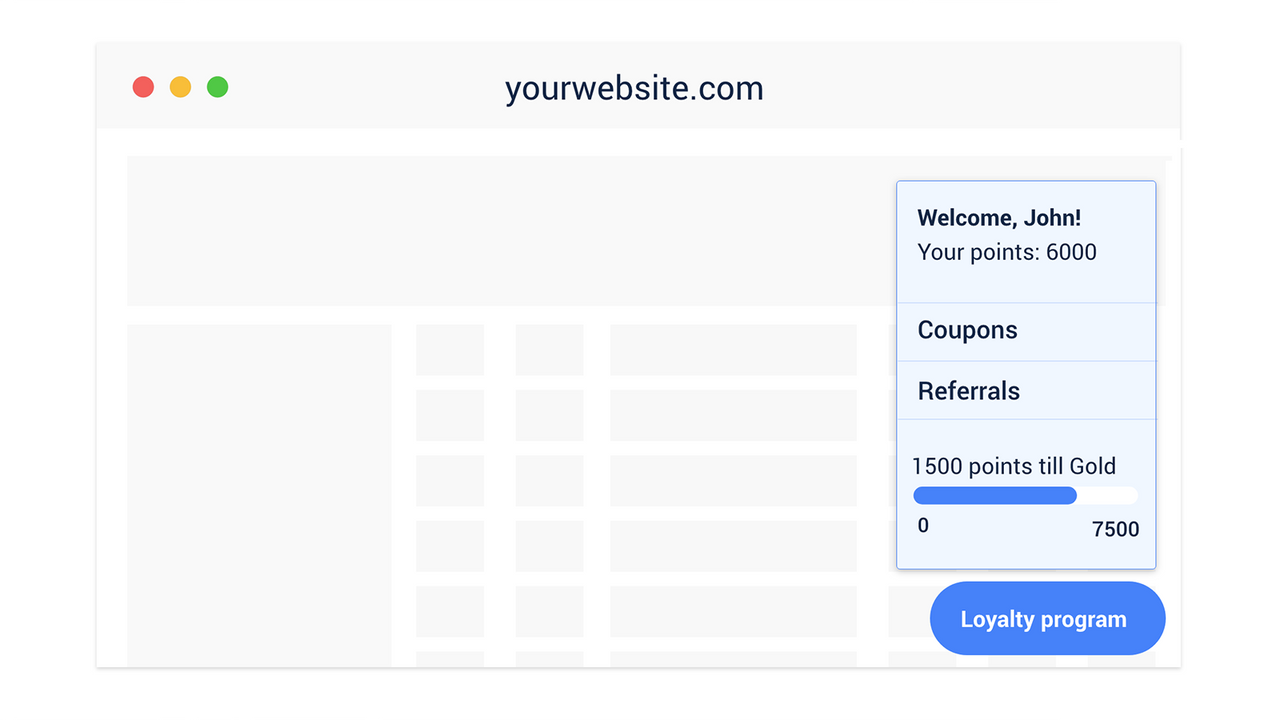Click the Loyalty program button
Screen dimensions: 1280x720
pos(1046,618)
